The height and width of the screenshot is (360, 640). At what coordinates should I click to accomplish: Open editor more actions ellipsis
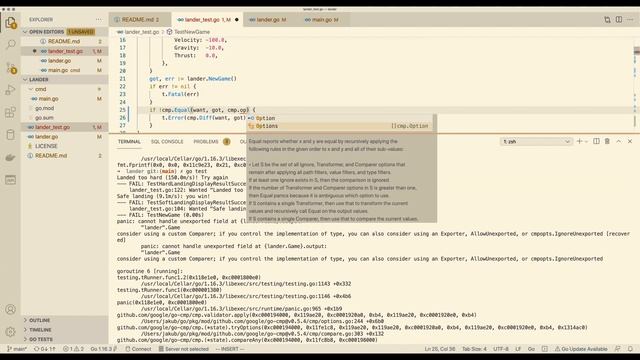tap(630, 20)
